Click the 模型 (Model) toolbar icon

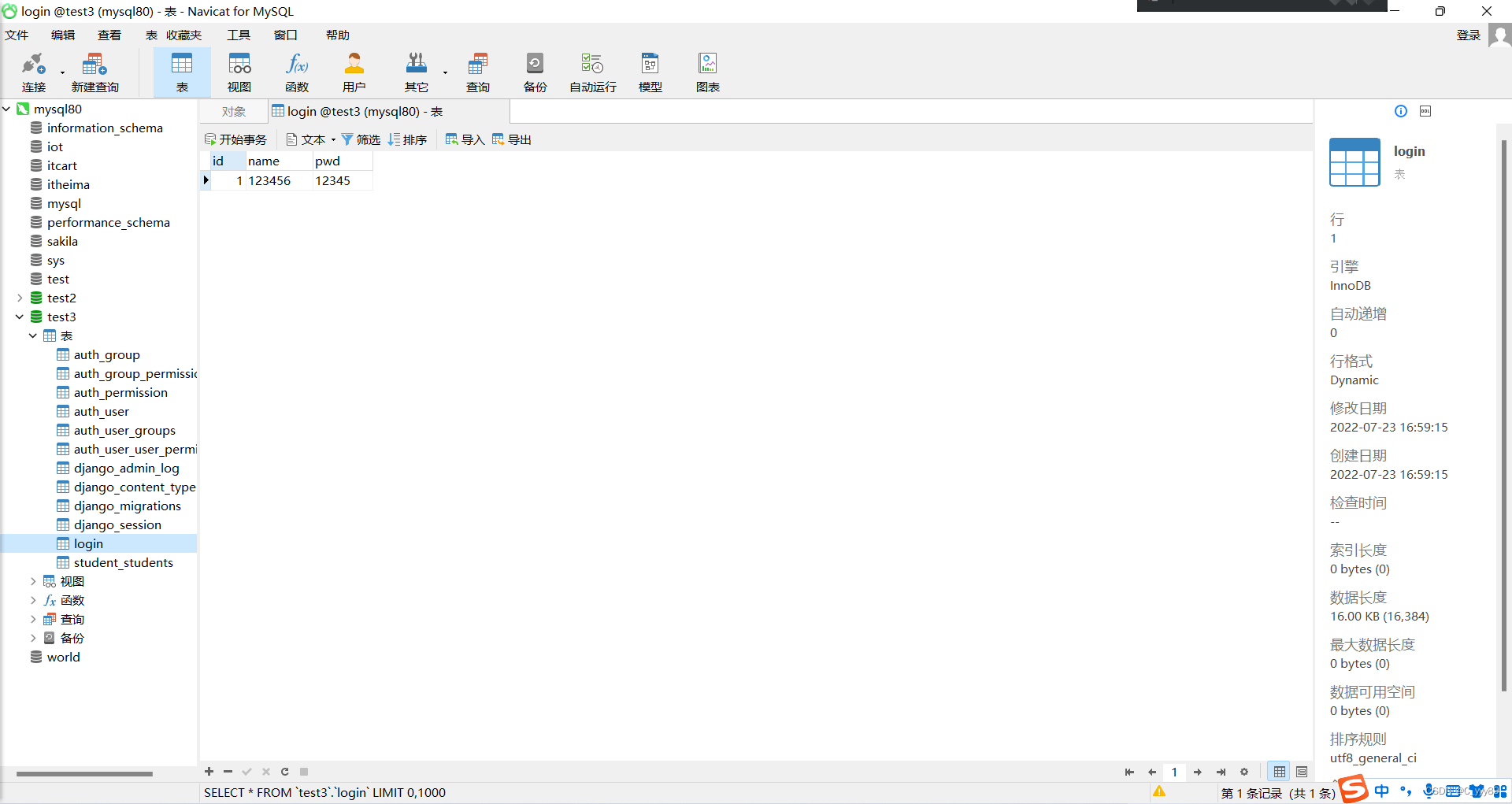click(x=650, y=71)
